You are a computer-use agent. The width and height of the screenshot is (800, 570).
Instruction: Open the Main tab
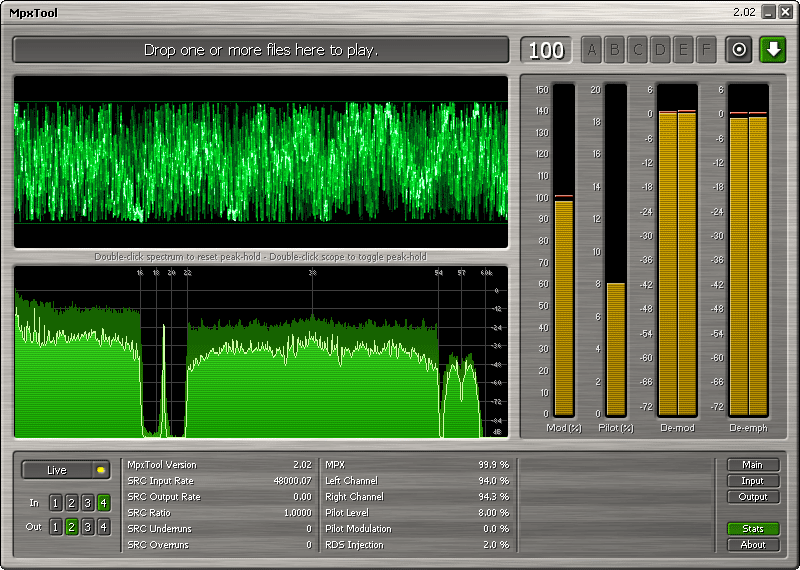coord(753,465)
